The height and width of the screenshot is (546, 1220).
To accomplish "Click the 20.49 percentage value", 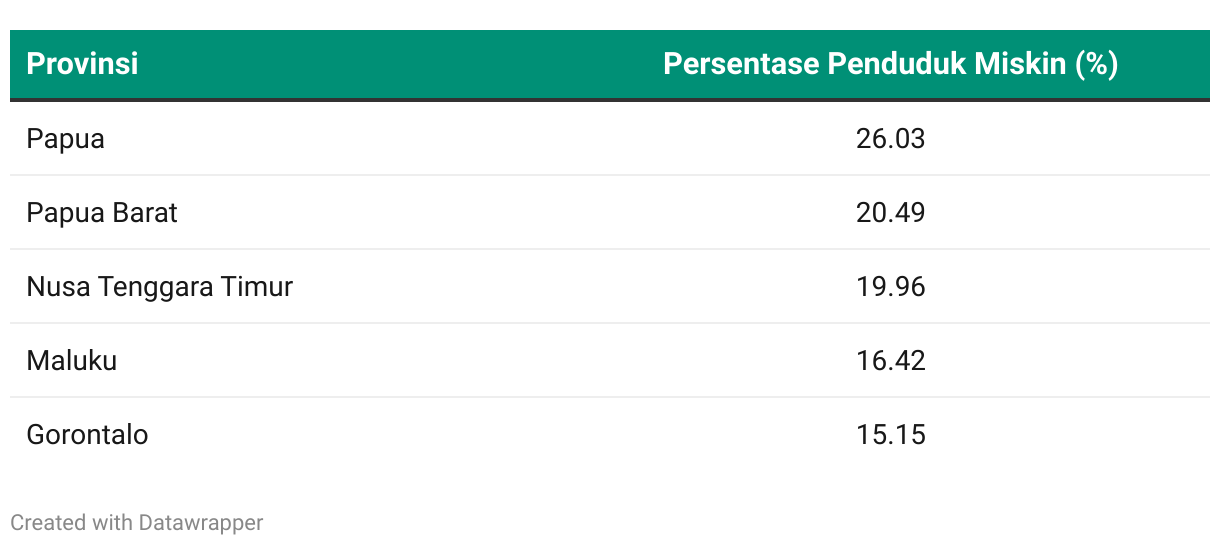I will [x=890, y=212].
